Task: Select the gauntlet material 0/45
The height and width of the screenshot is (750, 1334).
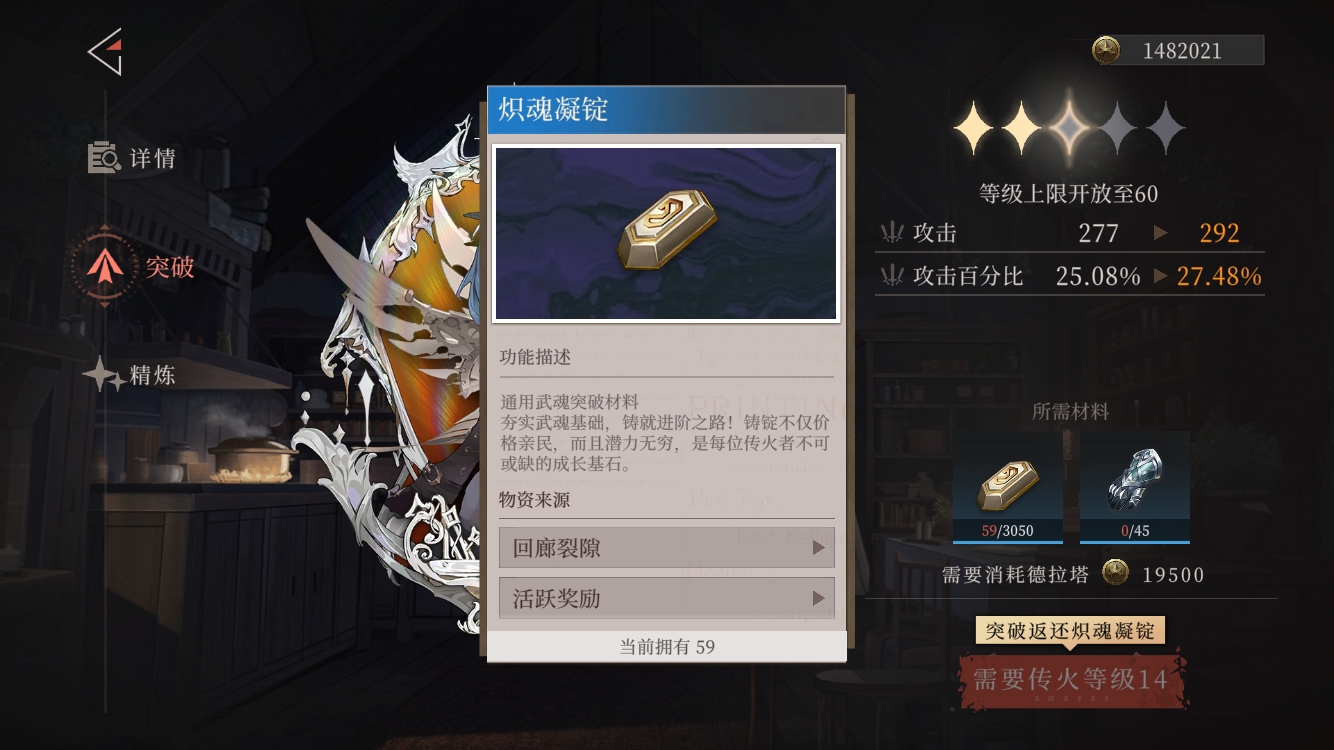Action: (x=1135, y=487)
